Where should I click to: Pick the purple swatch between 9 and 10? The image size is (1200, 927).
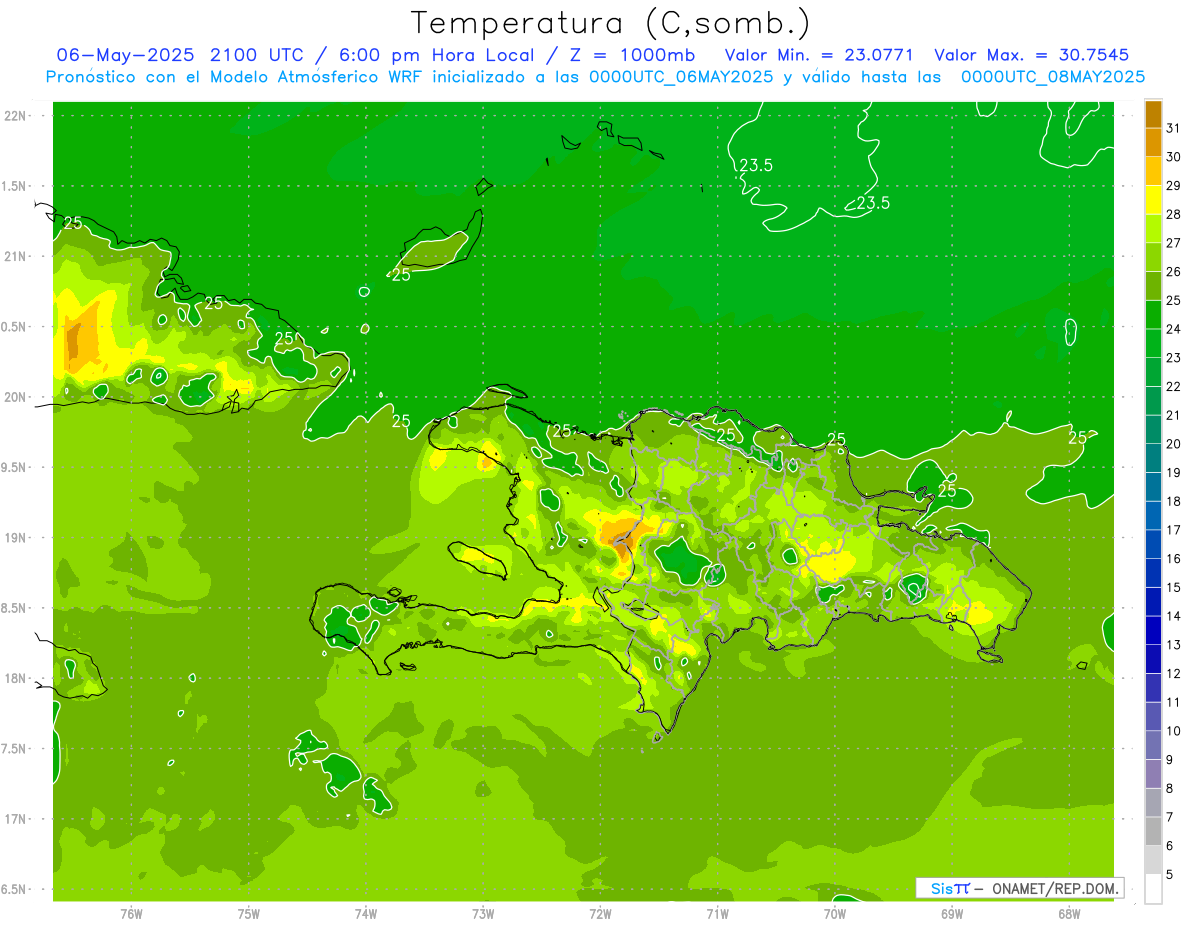(1153, 745)
